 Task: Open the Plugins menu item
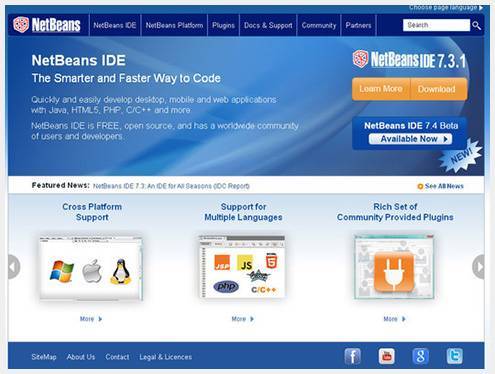pyautogui.click(x=223, y=25)
